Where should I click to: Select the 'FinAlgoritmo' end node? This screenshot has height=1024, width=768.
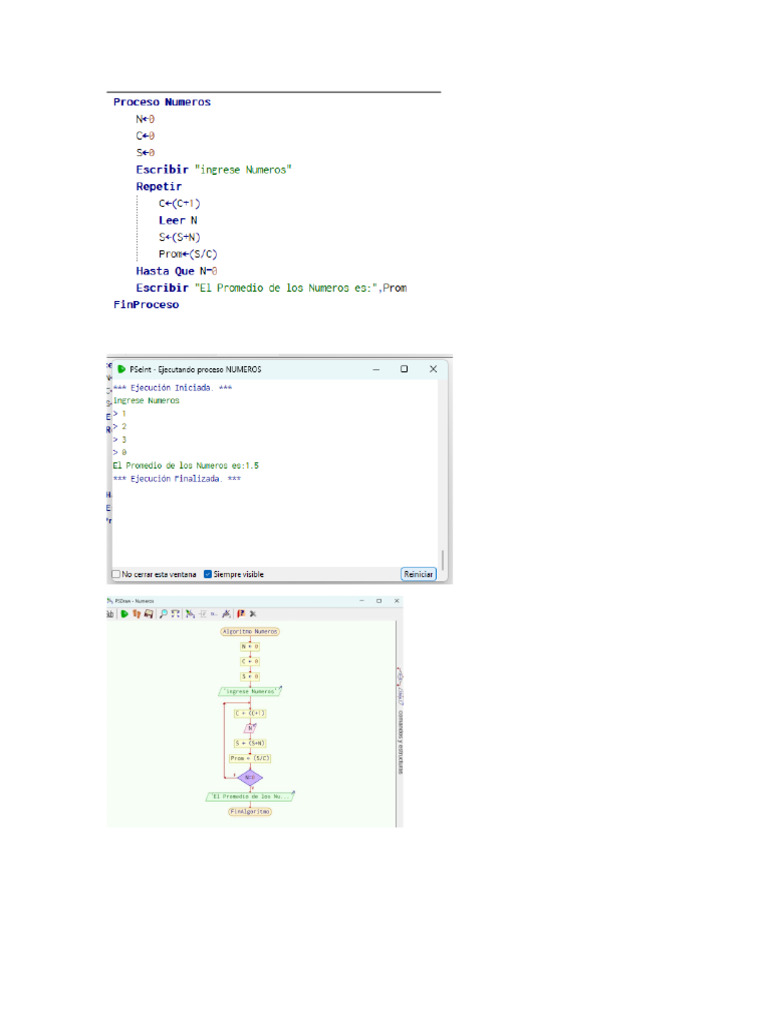tap(250, 812)
